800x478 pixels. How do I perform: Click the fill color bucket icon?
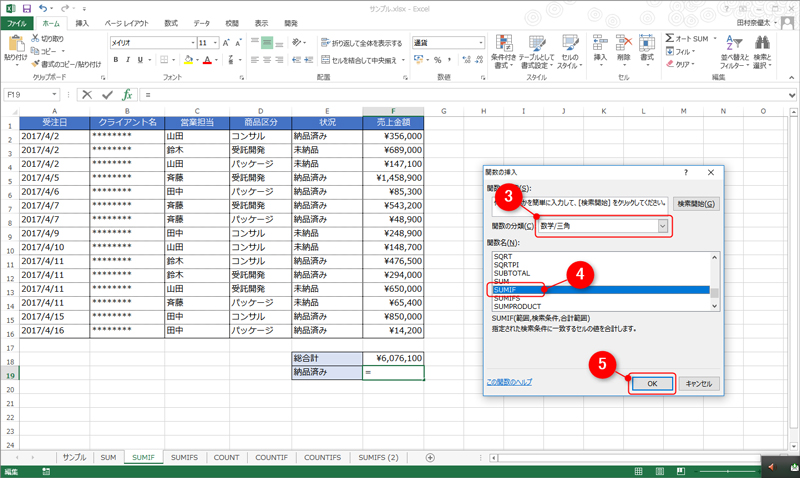pos(188,60)
